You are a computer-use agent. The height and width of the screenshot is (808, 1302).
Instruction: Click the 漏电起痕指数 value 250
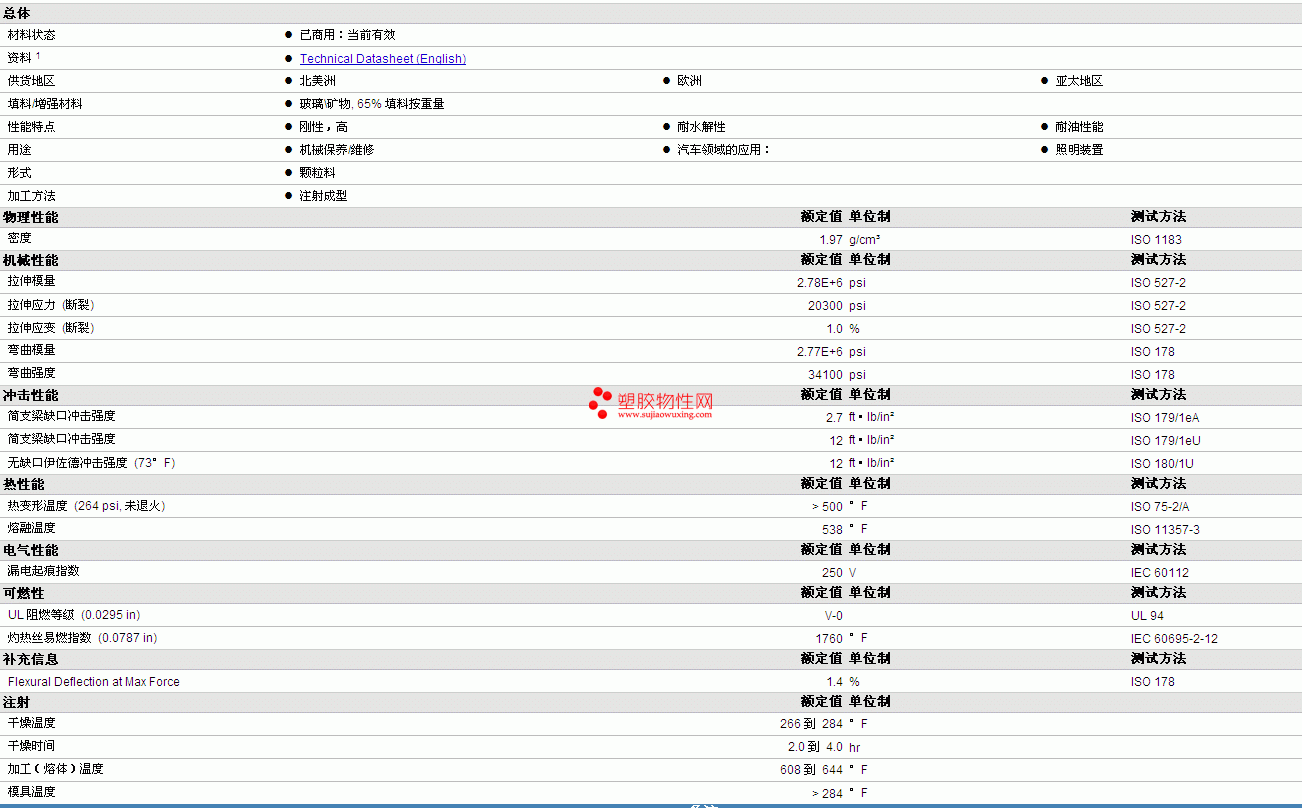[x=832, y=573]
